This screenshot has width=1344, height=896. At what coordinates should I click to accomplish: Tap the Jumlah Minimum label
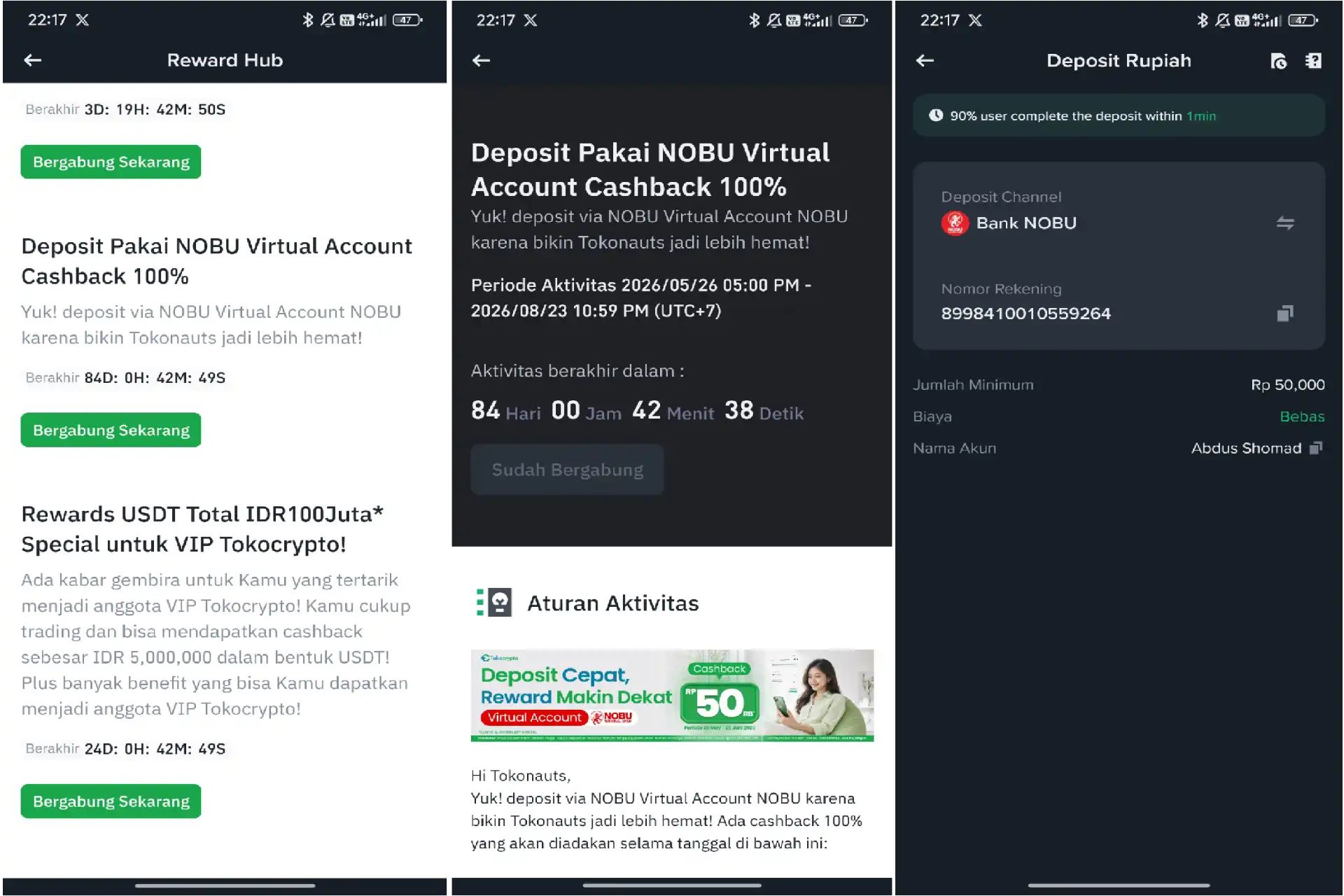click(x=973, y=385)
